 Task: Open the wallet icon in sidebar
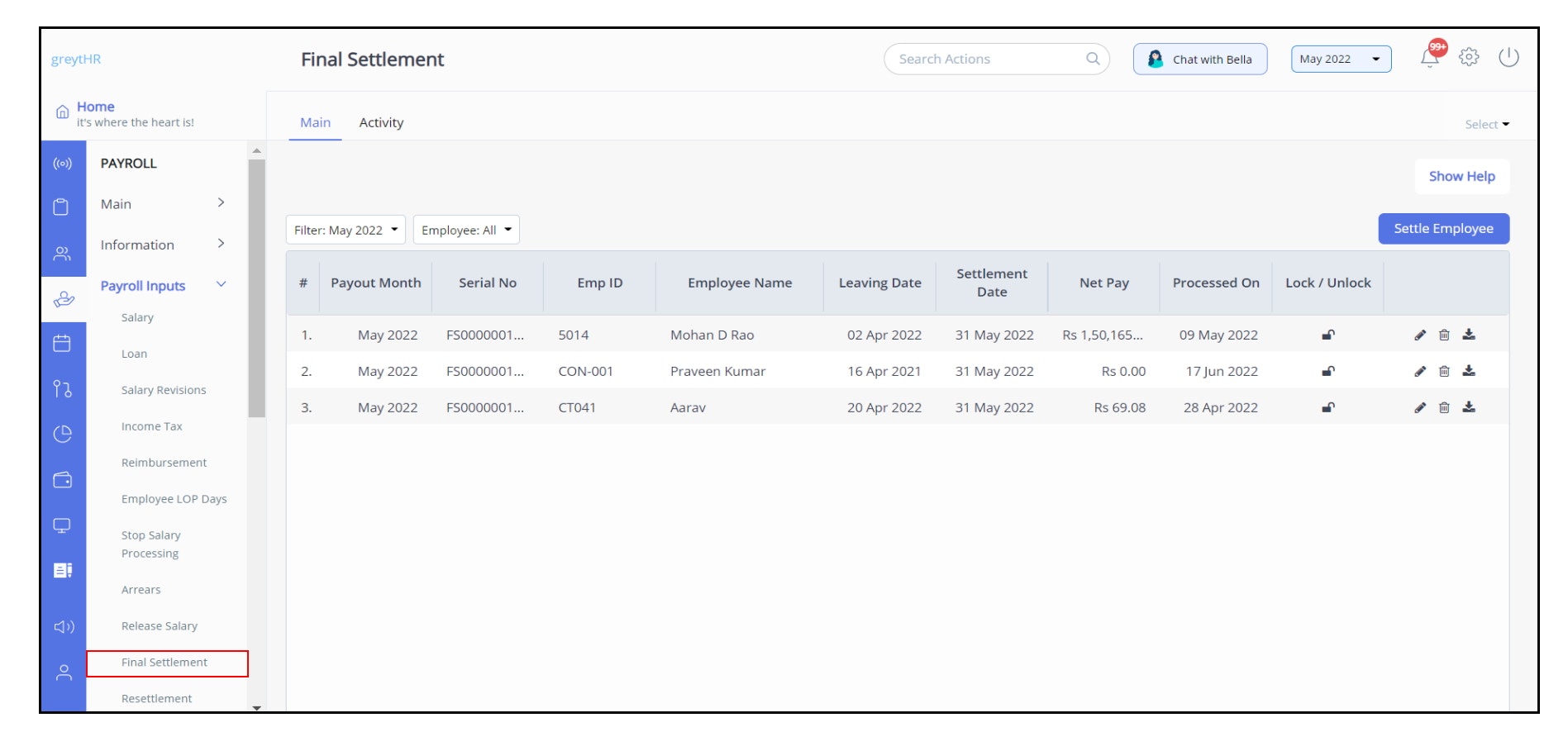tap(62, 480)
